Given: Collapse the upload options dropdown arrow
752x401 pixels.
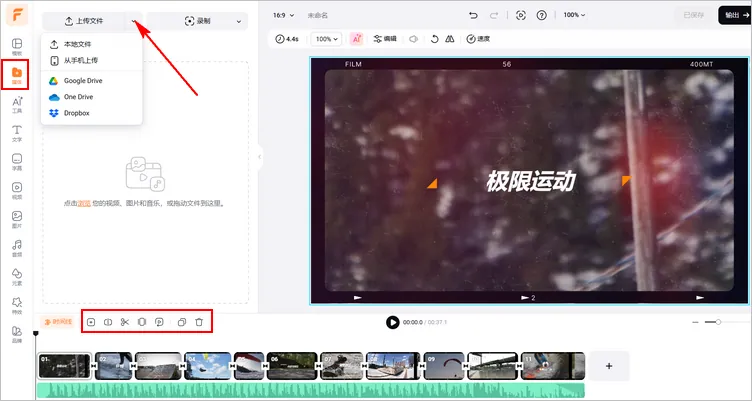Looking at the screenshot, I should pos(134,21).
